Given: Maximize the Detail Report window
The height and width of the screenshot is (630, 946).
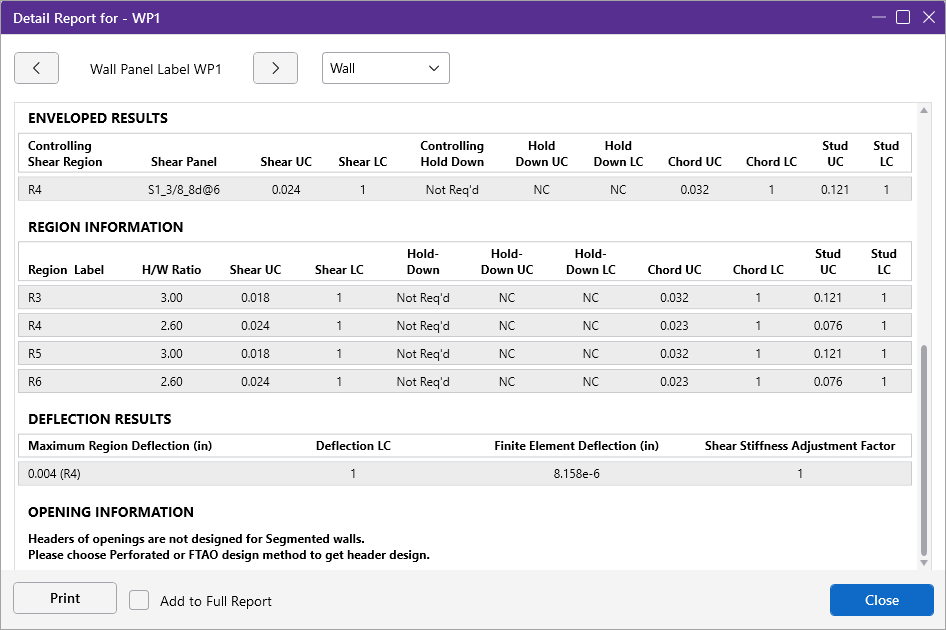Looking at the screenshot, I should pyautogui.click(x=902, y=18).
